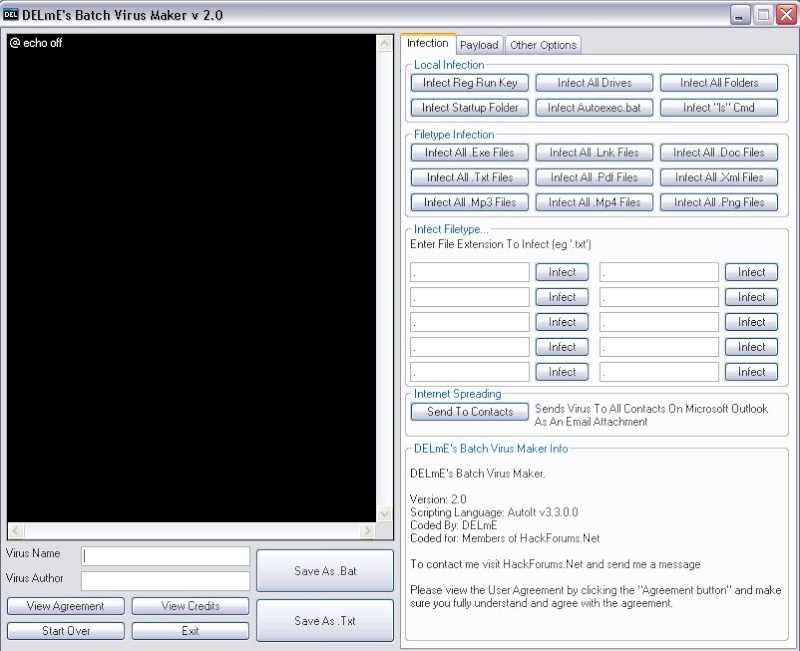Click the Save As .Bat button

tap(325, 571)
